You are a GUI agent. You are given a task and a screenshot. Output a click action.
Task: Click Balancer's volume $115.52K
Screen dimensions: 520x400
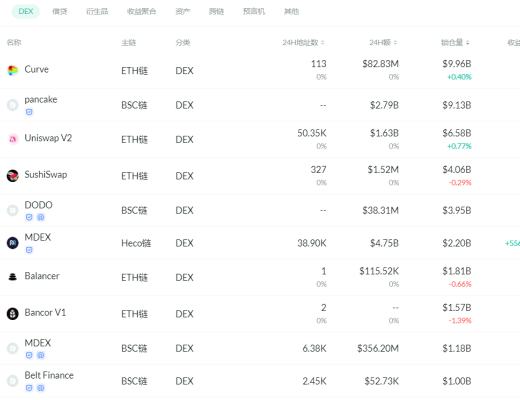coord(379,271)
